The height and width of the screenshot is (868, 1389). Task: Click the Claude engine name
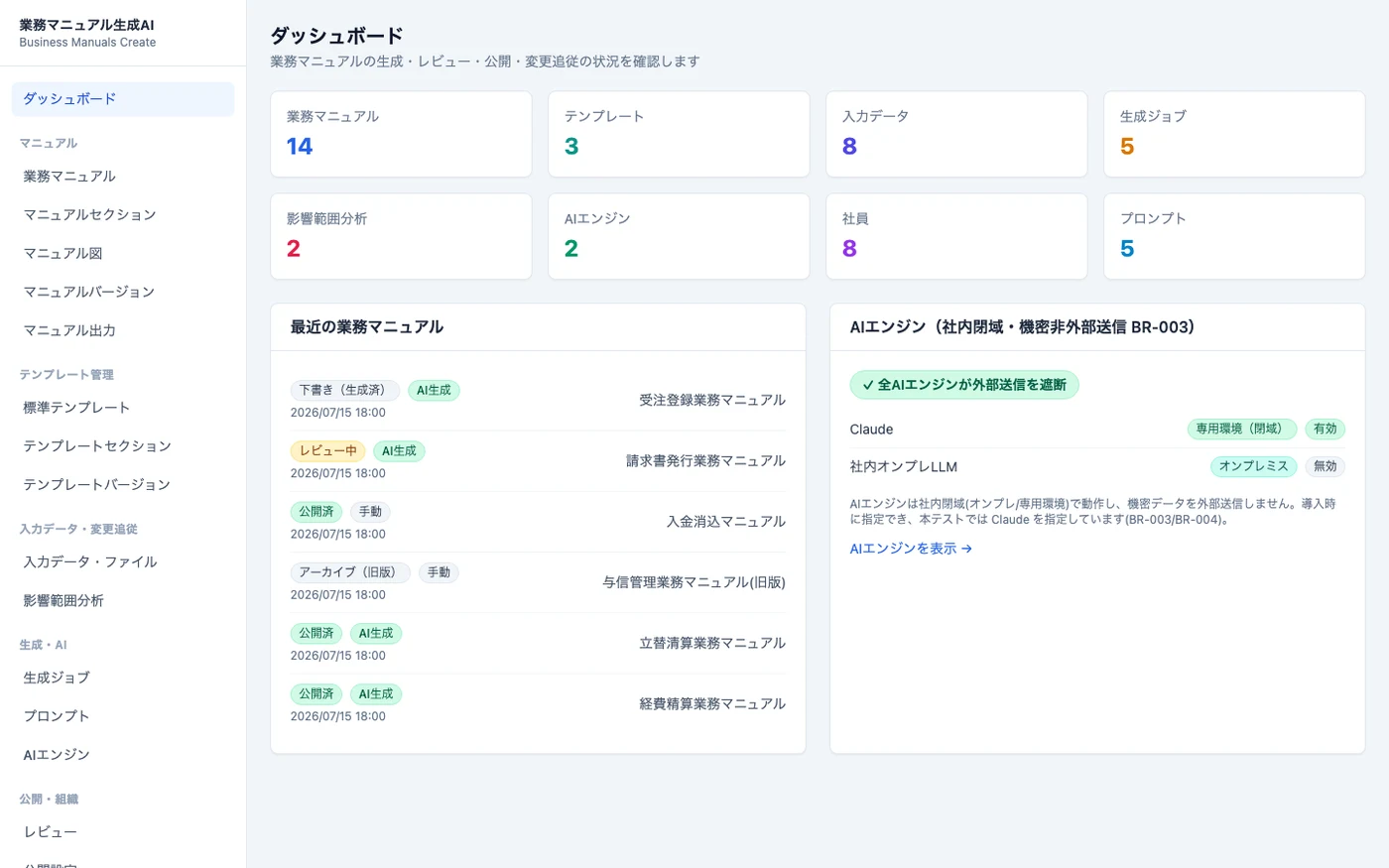tap(872, 430)
